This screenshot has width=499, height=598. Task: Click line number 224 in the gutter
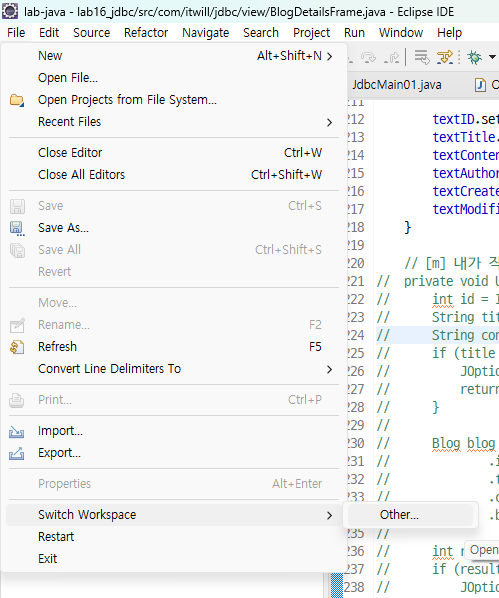pos(356,336)
